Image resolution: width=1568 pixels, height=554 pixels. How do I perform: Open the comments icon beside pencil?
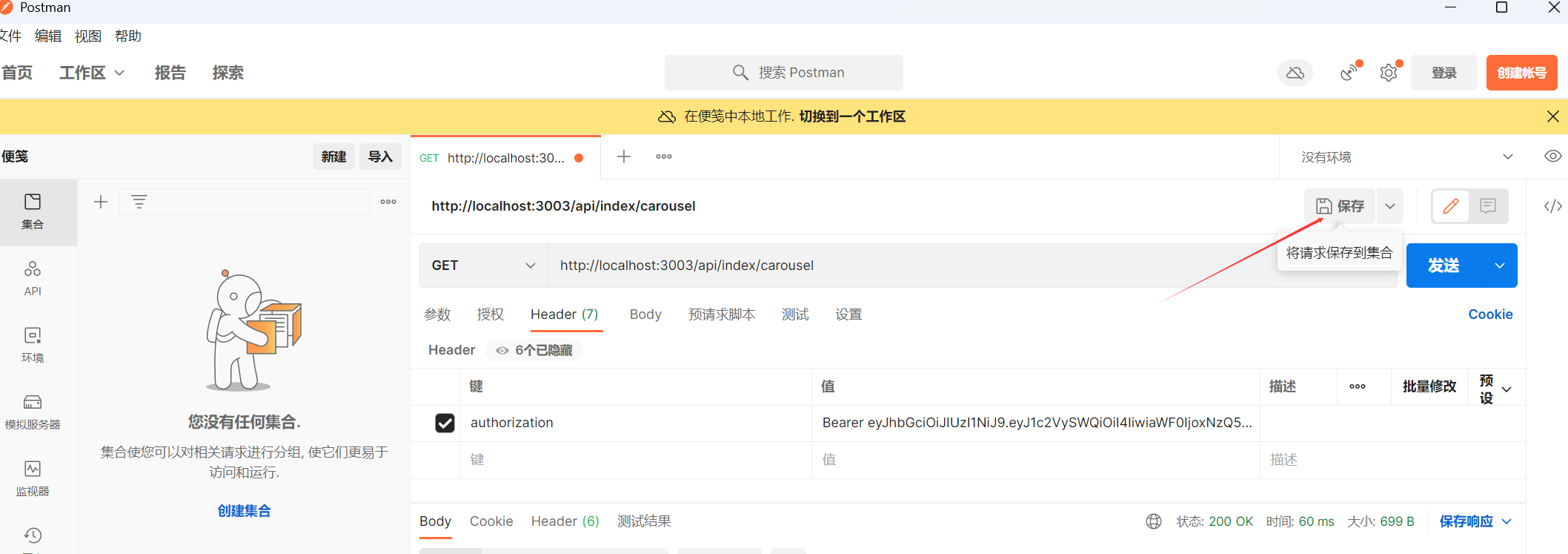pos(1488,206)
